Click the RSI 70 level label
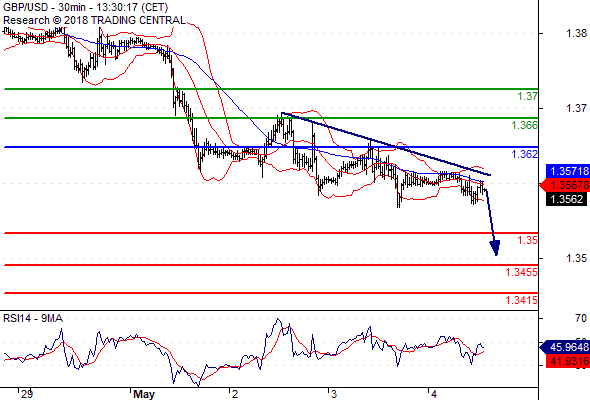The image size is (590, 400). (x=581, y=318)
